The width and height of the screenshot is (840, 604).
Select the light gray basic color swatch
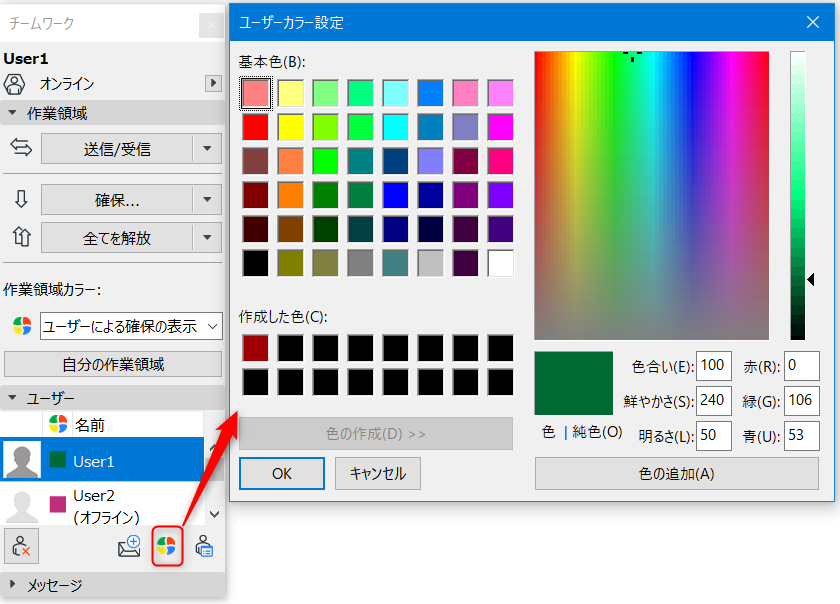point(431,263)
